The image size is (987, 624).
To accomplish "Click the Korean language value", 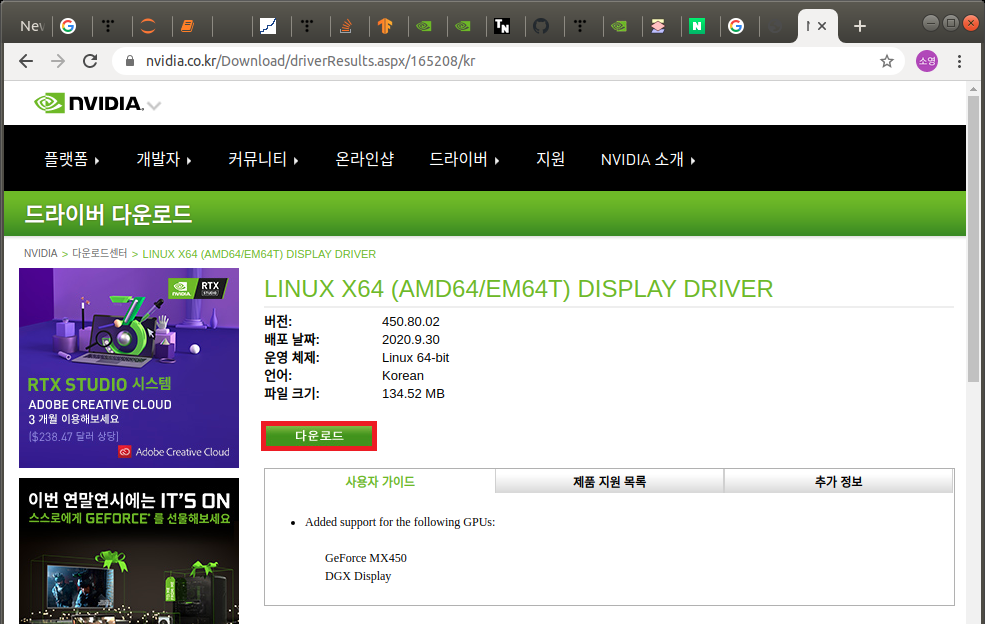I will 403,375.
